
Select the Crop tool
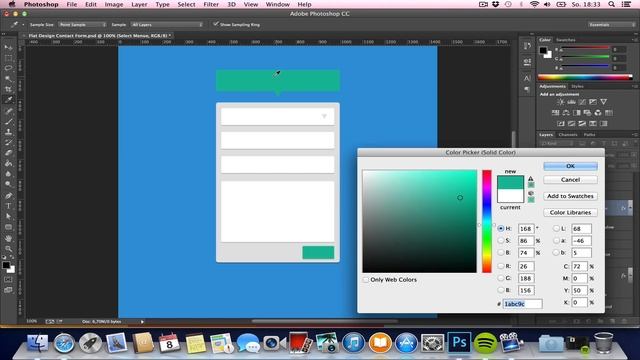8,89
